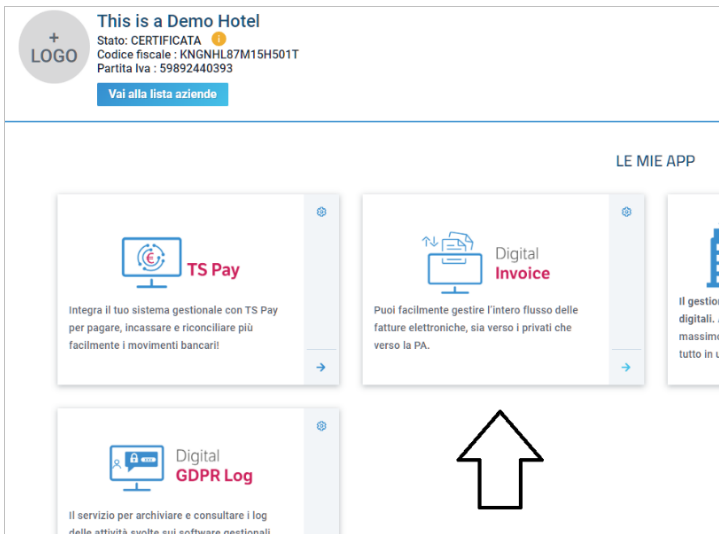
Task: Click the Digital Invoice document monitor logo
Action: pyautogui.click(x=453, y=262)
